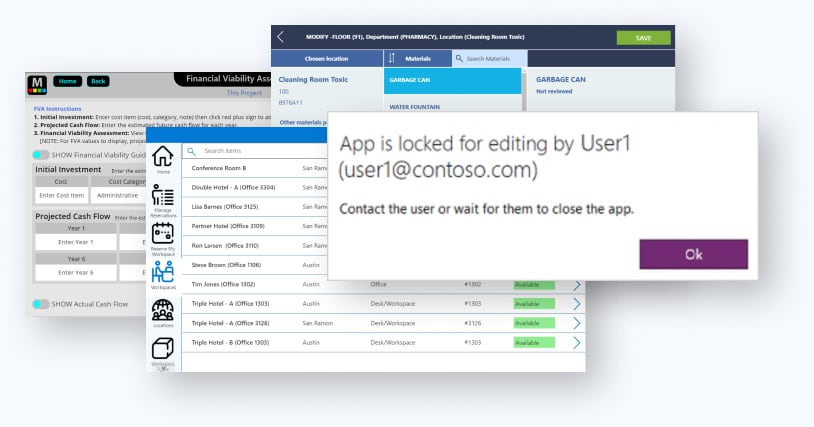Click the magnifier icon in Search Materials
Viewport: 814px width, 427px height.
pos(459,59)
